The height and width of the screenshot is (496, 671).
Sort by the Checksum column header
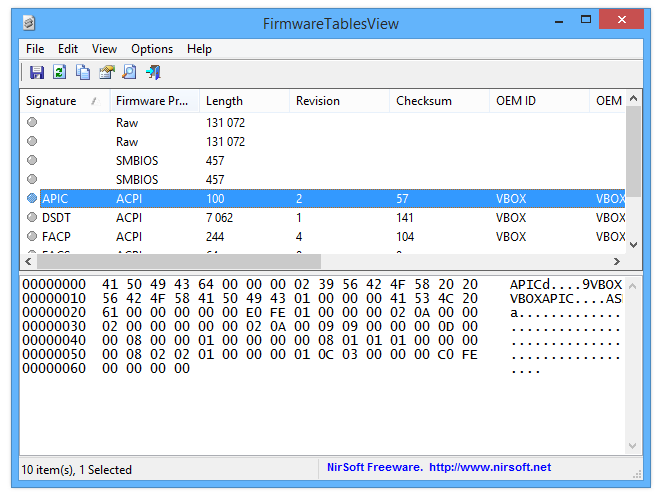(439, 101)
